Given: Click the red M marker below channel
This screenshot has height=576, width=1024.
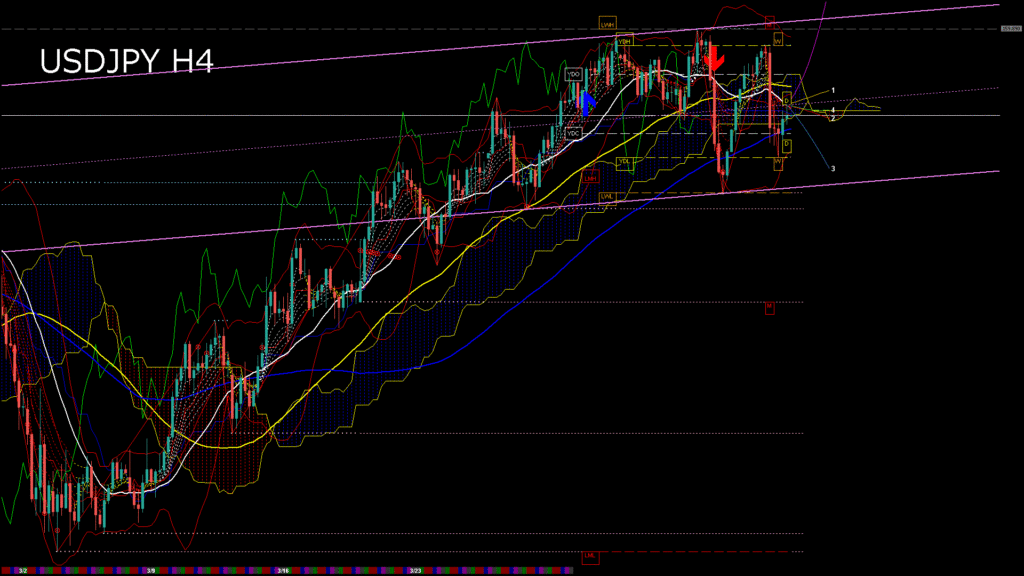Looking at the screenshot, I should 770,306.
